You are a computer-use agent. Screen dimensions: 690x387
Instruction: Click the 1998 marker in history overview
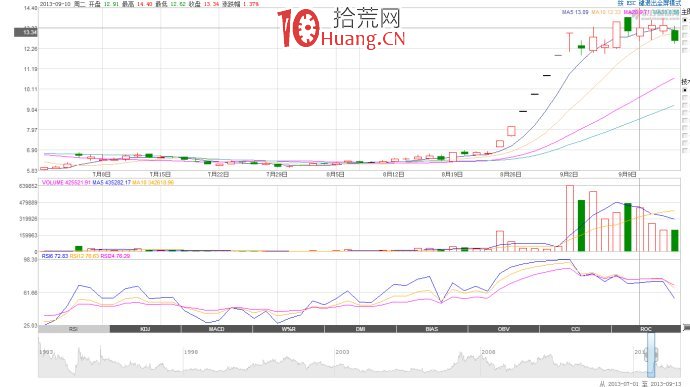pos(191,352)
